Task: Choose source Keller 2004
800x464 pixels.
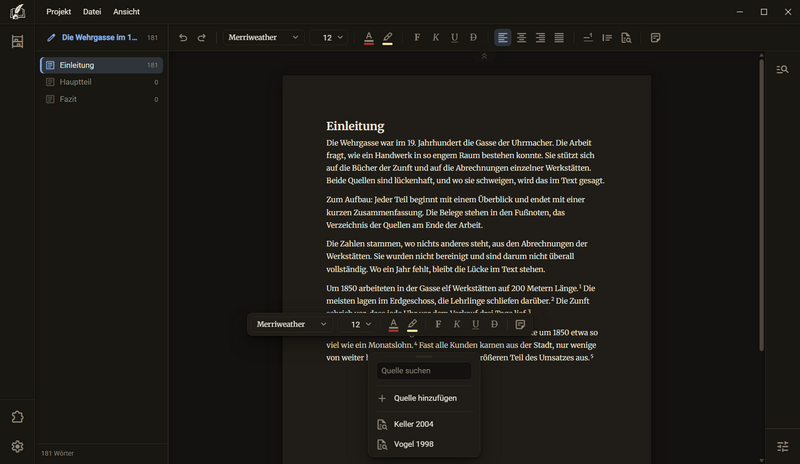Action: 424,424
